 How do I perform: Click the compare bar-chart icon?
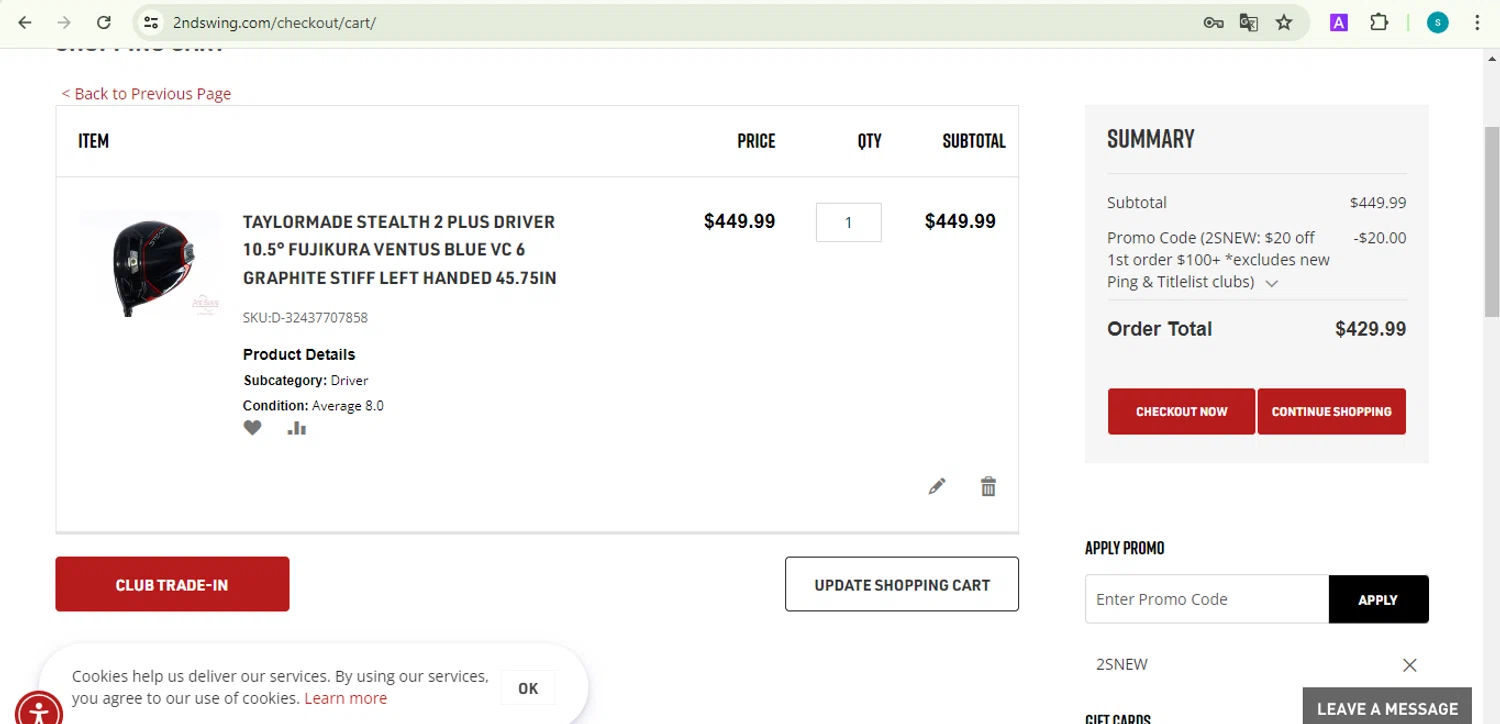(x=296, y=428)
